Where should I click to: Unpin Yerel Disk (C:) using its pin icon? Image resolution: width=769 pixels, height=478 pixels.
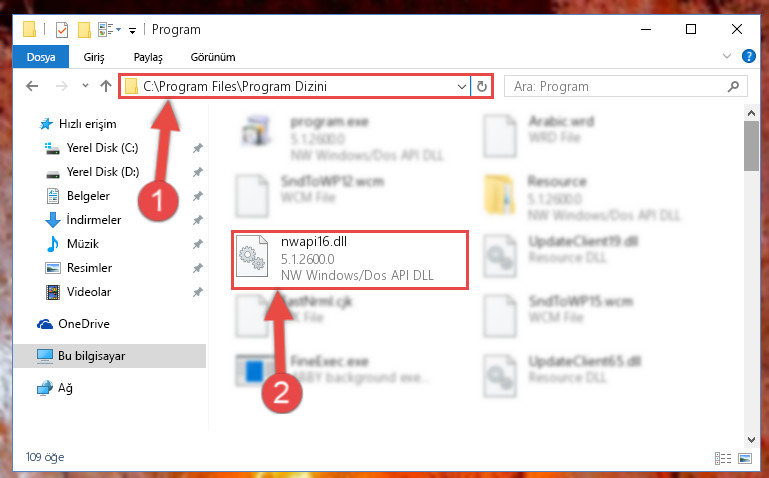198,148
